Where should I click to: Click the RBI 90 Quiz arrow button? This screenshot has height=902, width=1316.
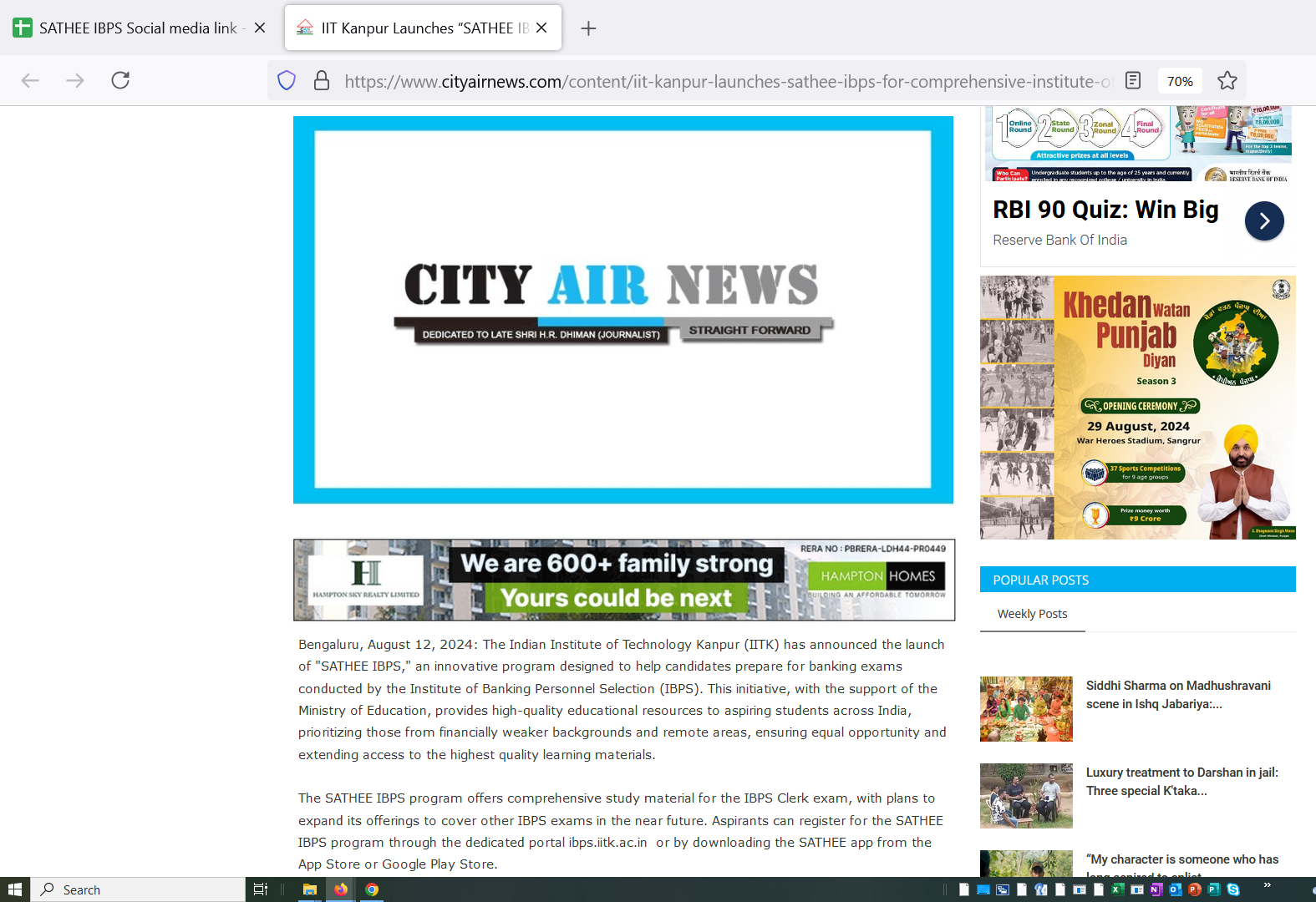(1263, 221)
